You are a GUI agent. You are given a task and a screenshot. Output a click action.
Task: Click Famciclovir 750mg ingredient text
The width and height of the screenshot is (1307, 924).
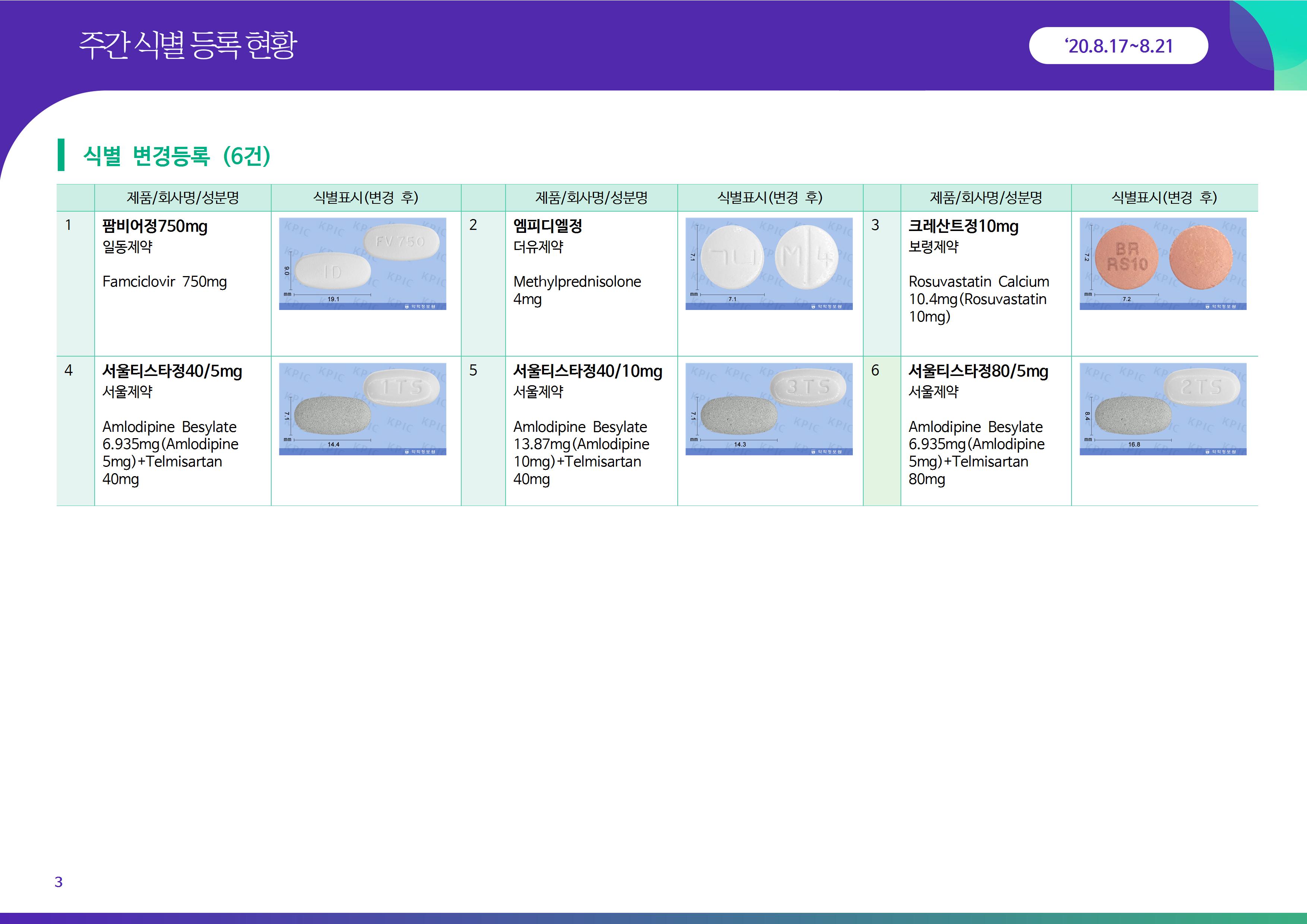165,281
